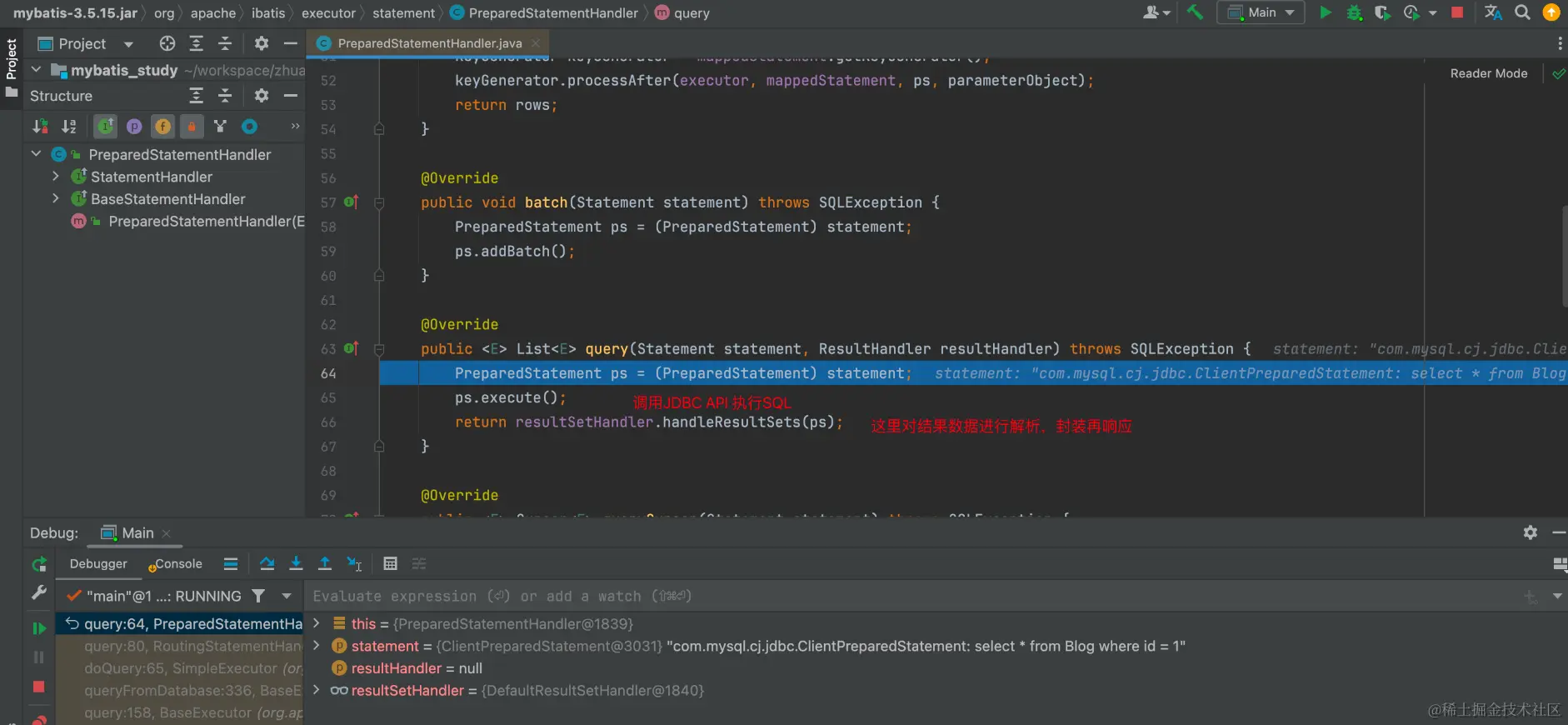
Task: Resume program in the debug sidebar
Action: click(39, 628)
